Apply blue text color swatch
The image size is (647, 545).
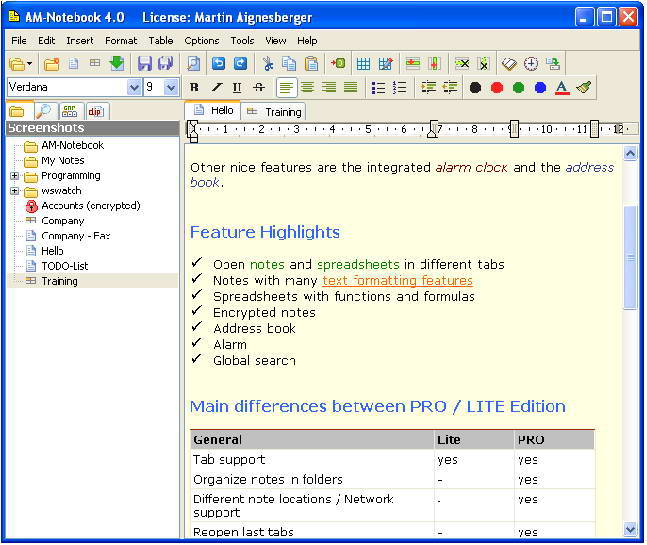coord(540,87)
